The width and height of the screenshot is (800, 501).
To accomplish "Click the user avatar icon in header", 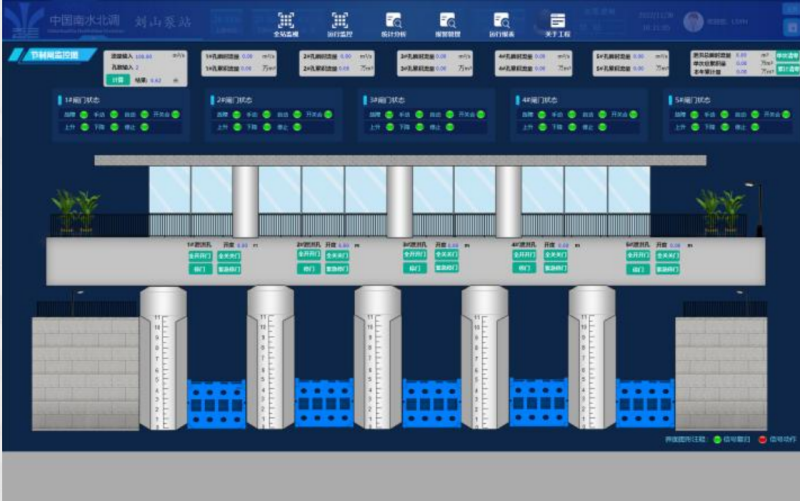I will click(x=693, y=21).
